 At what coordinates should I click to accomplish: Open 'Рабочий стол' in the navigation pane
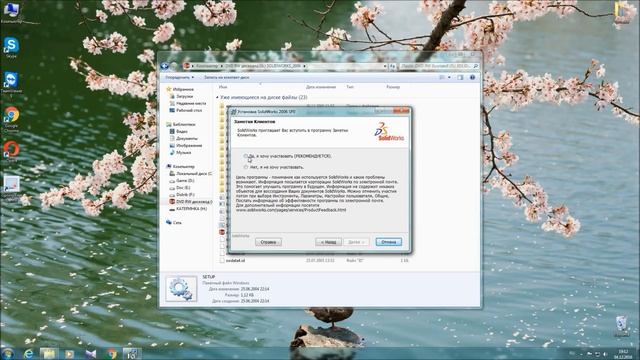pos(186,110)
